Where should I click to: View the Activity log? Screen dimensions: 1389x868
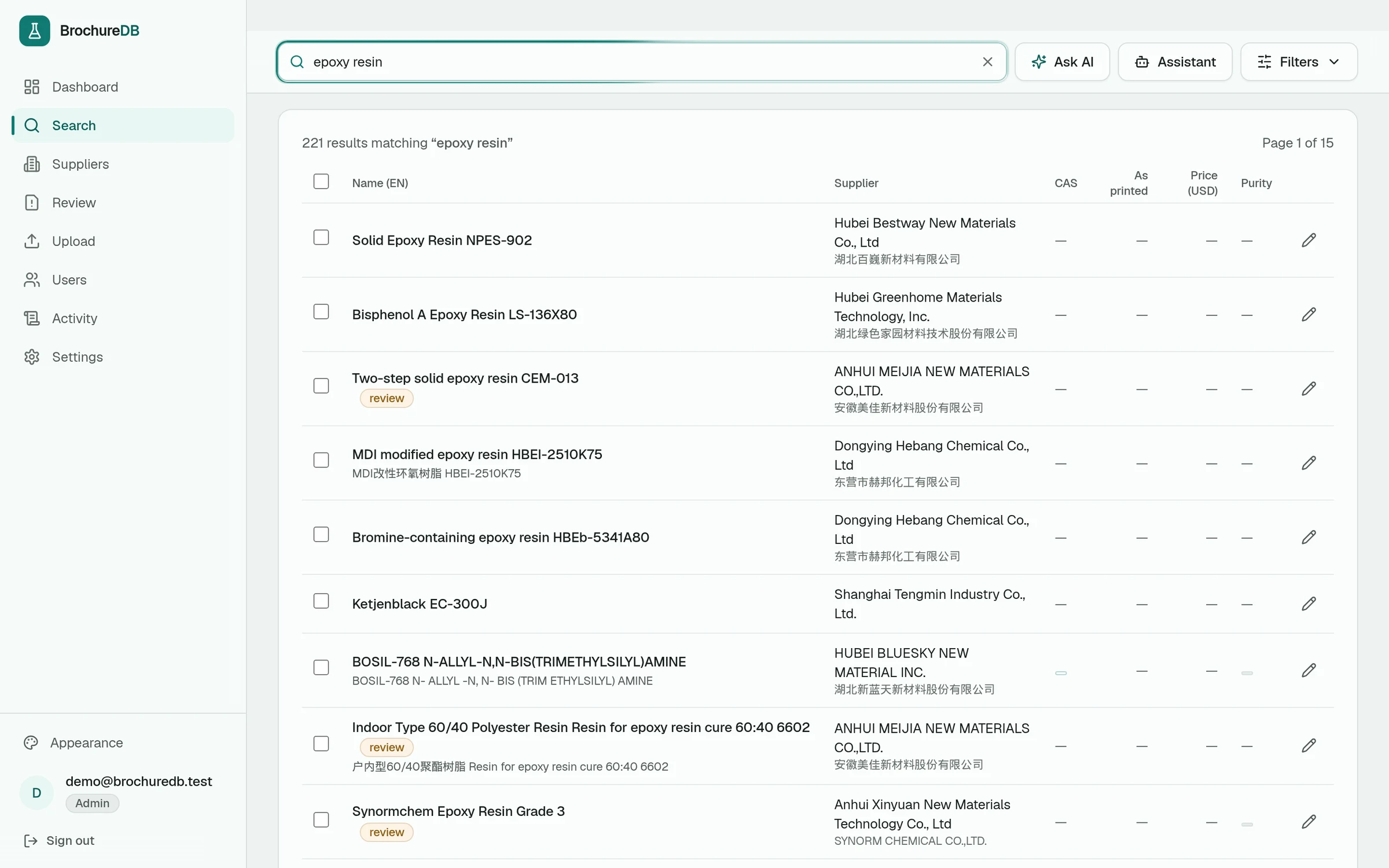(123, 318)
